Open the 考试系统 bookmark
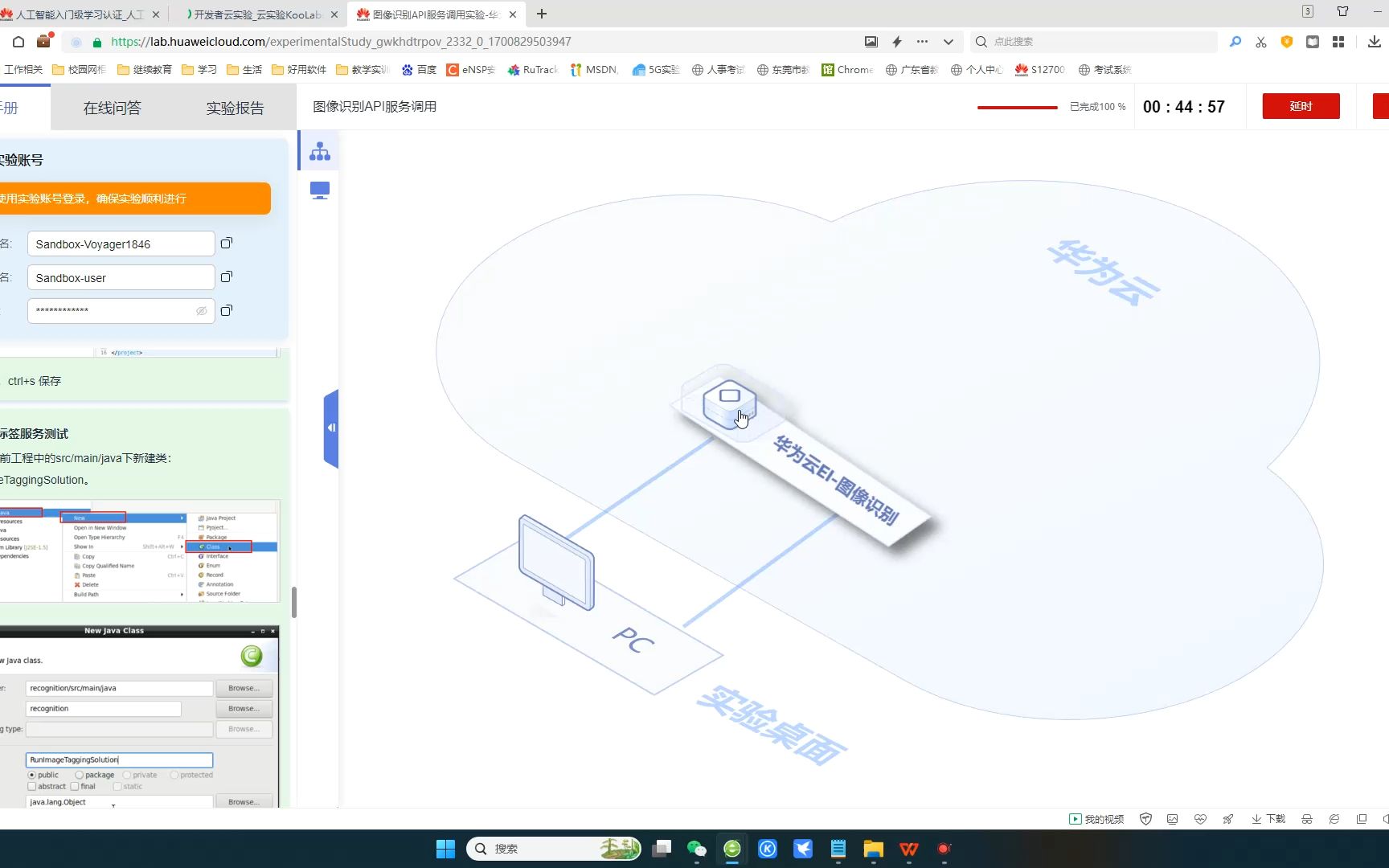 coord(1105,70)
